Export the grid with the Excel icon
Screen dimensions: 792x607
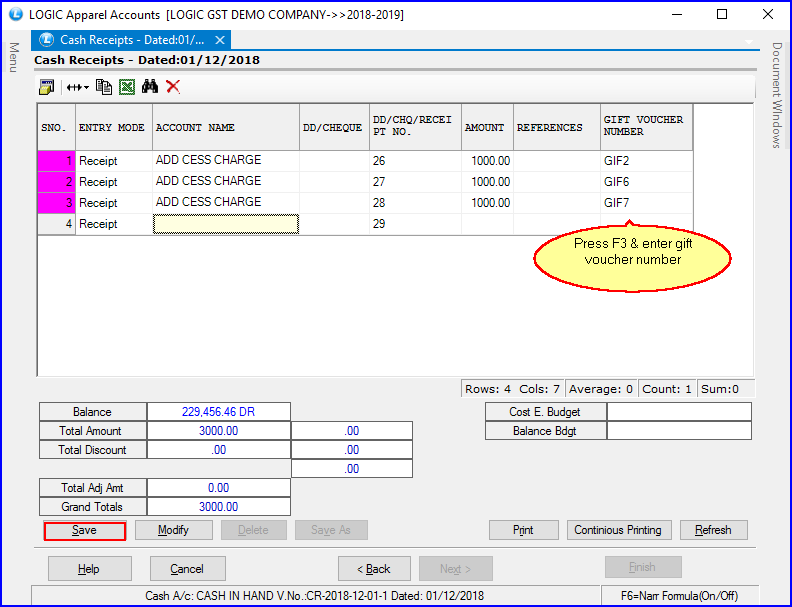coord(127,87)
